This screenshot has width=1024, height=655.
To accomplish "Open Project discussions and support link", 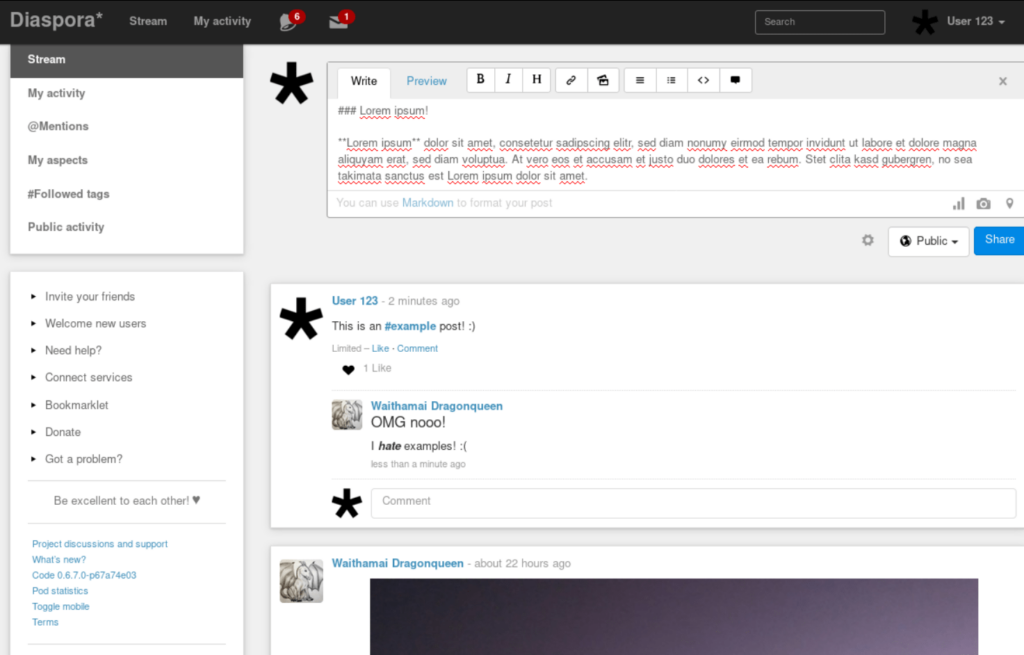I will coord(100,544).
